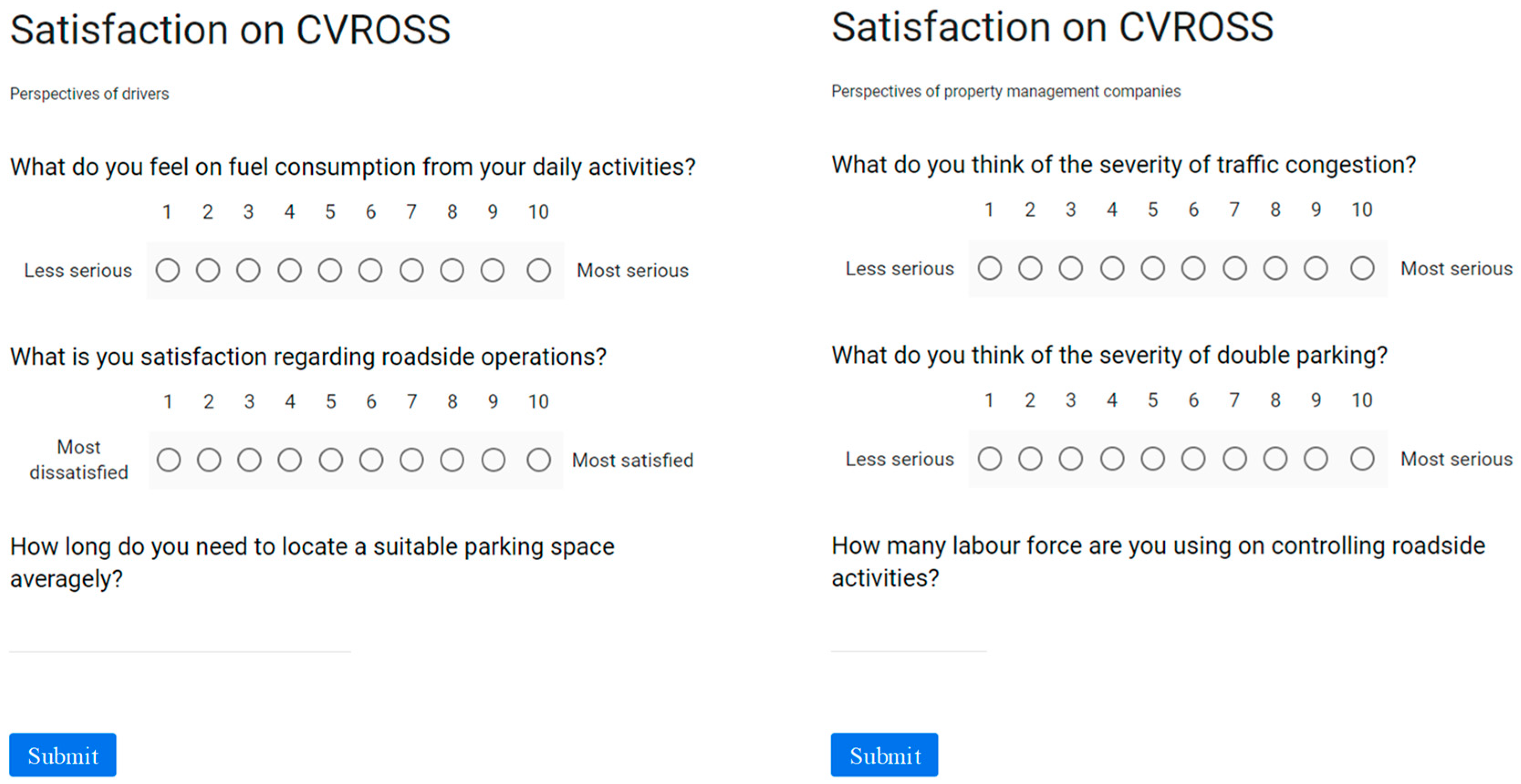The width and height of the screenshot is (1521, 784).
Task: Click the parking space time input field
Action: pos(180,640)
